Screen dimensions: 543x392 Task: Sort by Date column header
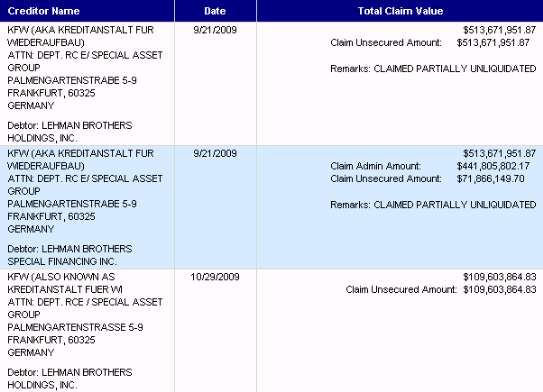point(215,11)
